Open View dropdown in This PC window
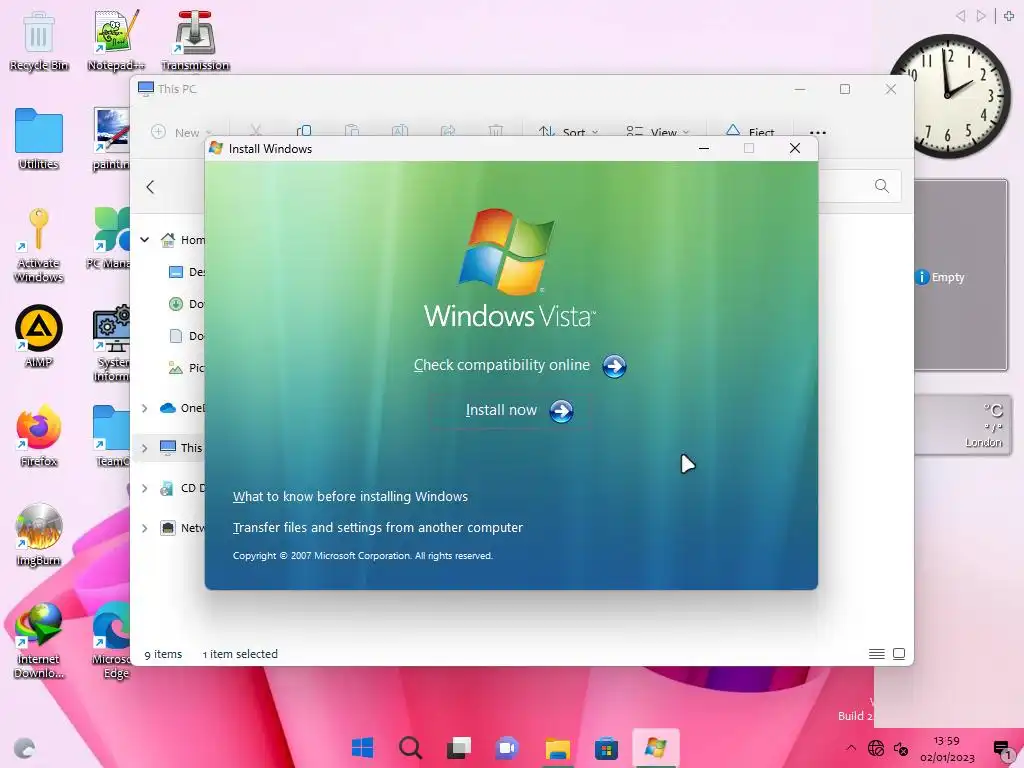The height and width of the screenshot is (768, 1024). 657,132
